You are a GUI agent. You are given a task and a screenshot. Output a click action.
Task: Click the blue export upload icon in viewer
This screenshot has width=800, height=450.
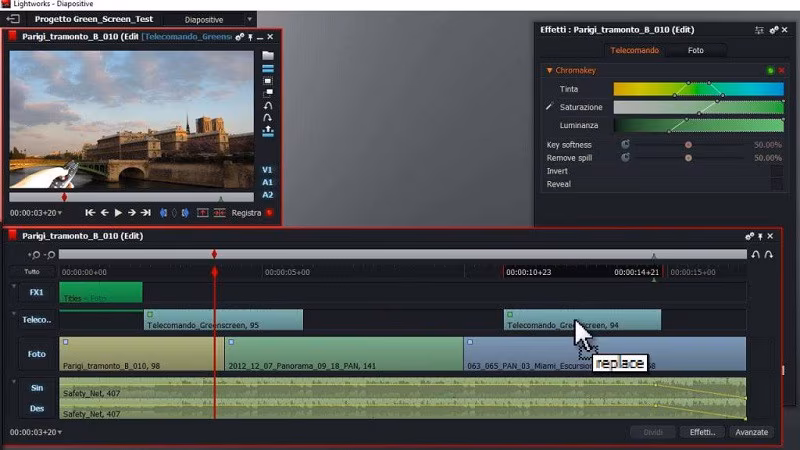268,131
